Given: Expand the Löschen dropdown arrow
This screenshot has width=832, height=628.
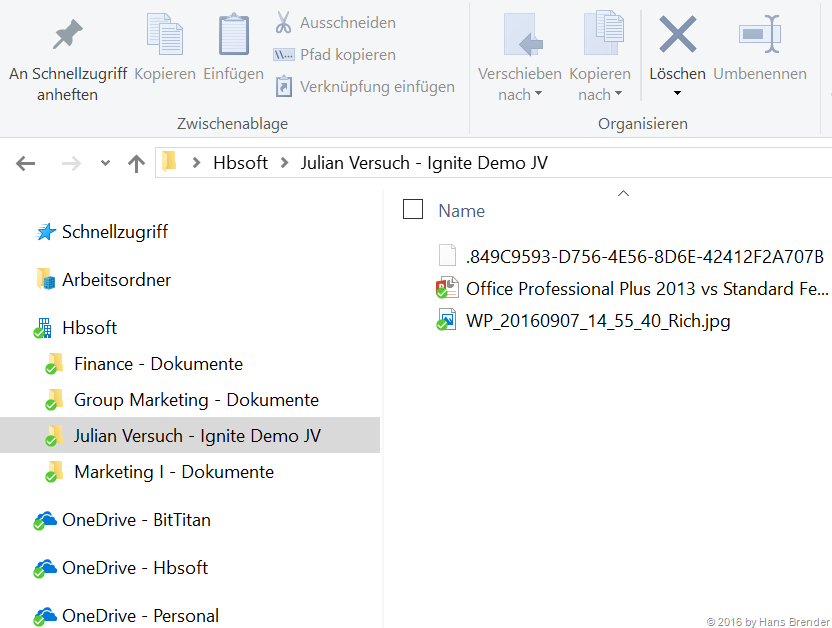Looking at the screenshot, I should click(677, 94).
